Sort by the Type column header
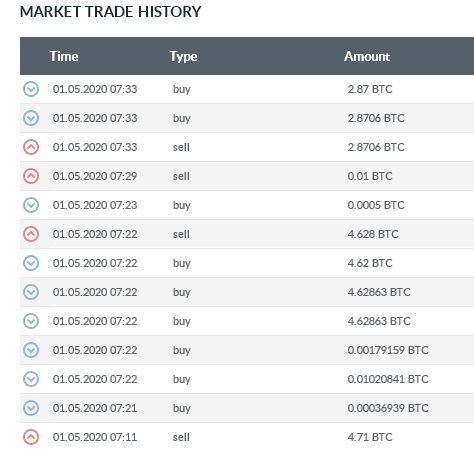 pos(183,56)
